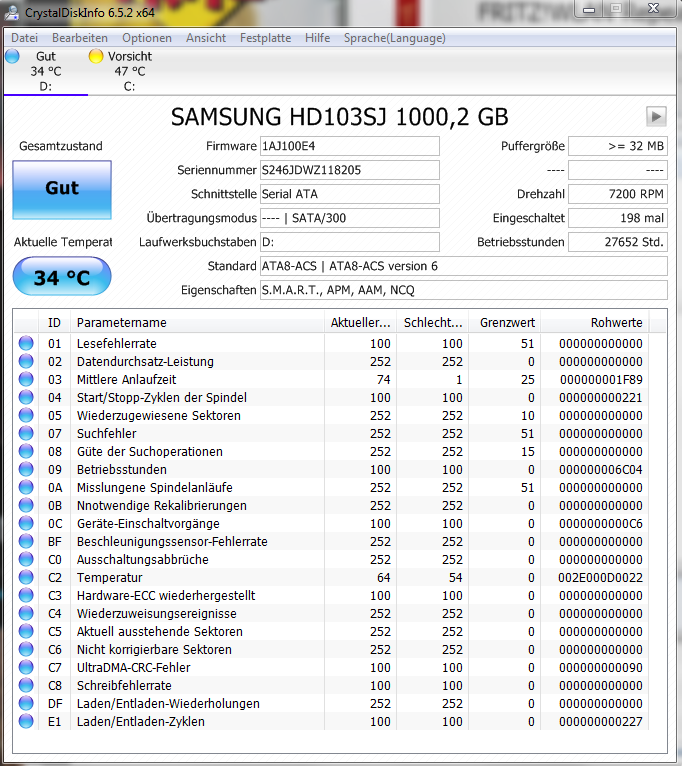Image resolution: width=682 pixels, height=766 pixels.
Task: Select raw value 000000006C04
Action: (x=601, y=469)
